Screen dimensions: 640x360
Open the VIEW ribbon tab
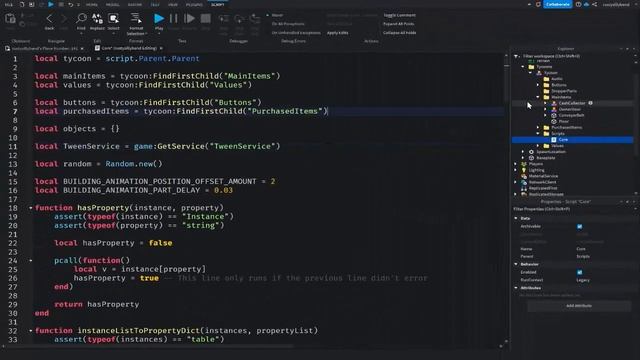173,4
